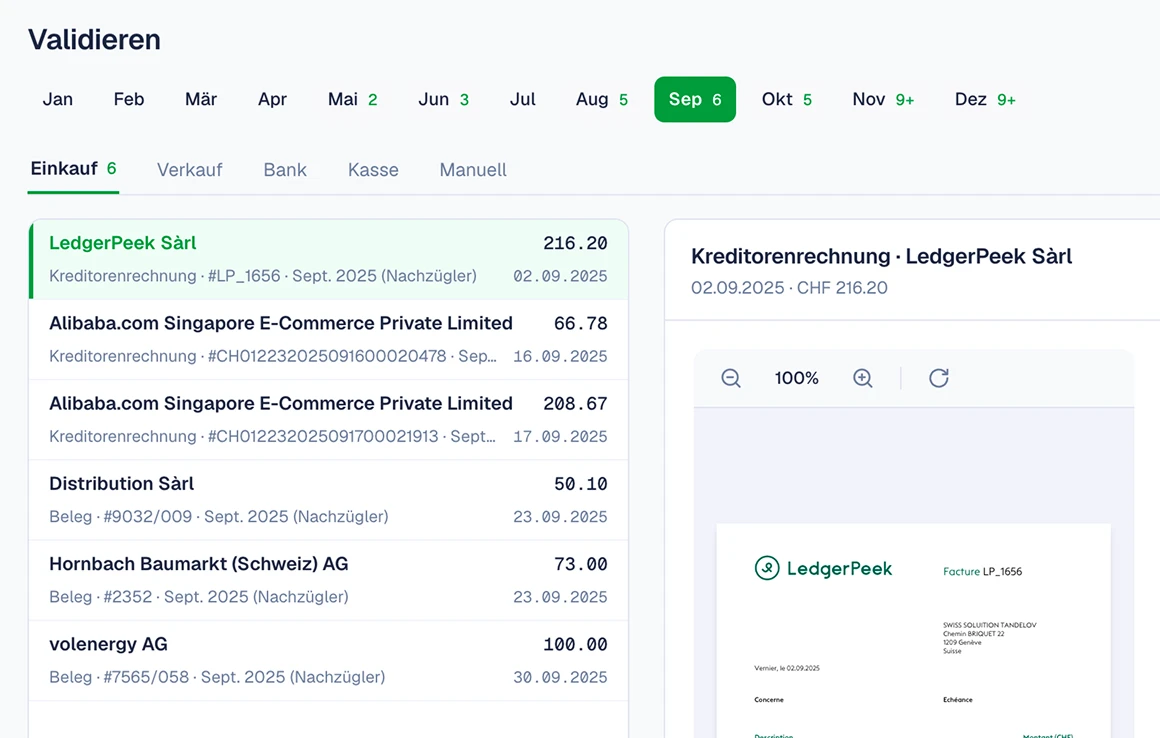Go to Jun month tab
Screen dimensions: 1160x738
443,99
